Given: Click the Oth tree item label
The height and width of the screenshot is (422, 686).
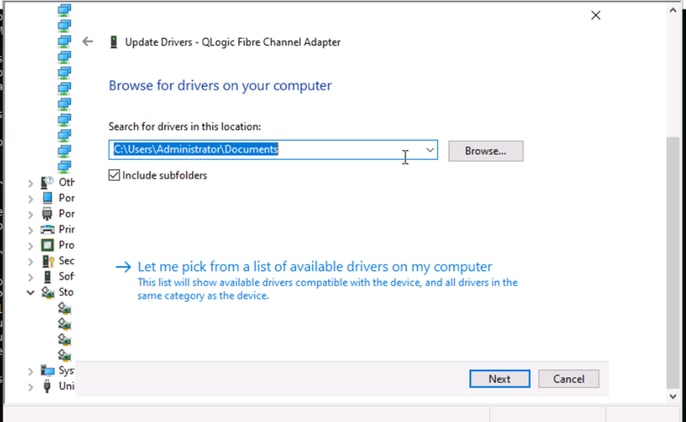Looking at the screenshot, I should 66,182.
